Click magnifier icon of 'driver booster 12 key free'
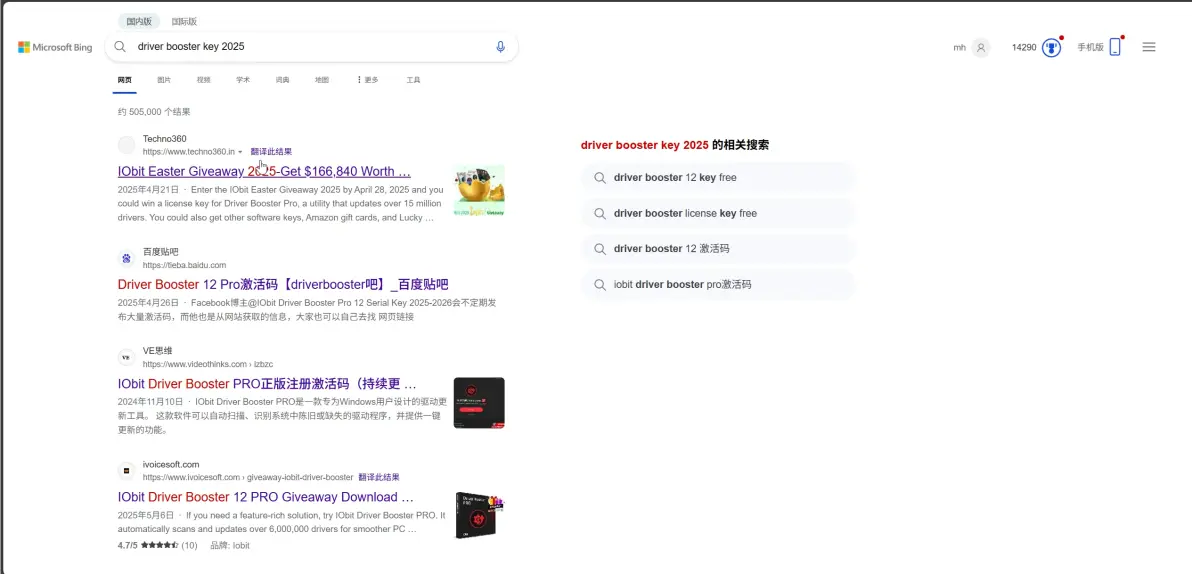The height and width of the screenshot is (574, 1192). point(600,178)
